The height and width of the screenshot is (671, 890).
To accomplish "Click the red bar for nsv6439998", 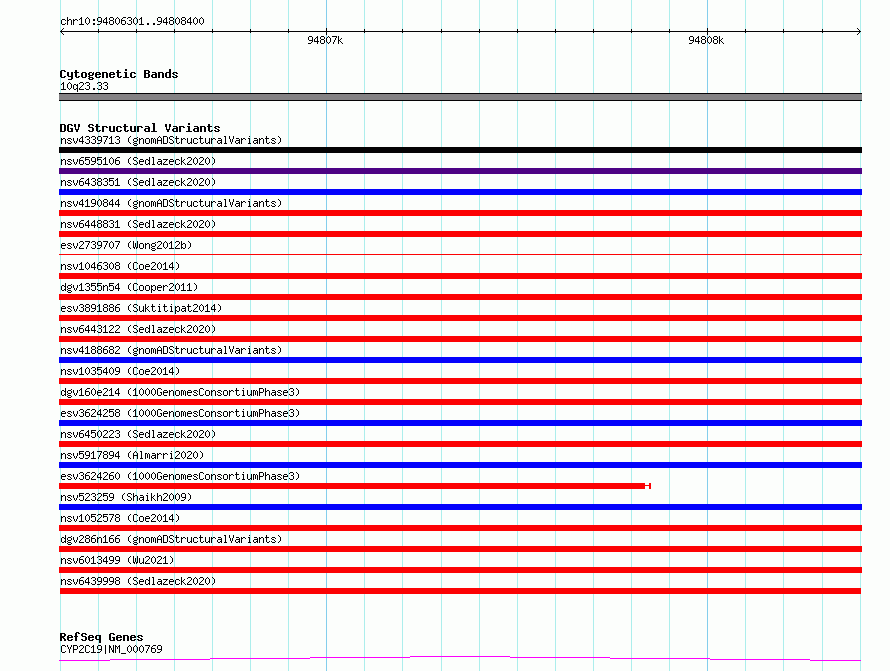I will (460, 591).
